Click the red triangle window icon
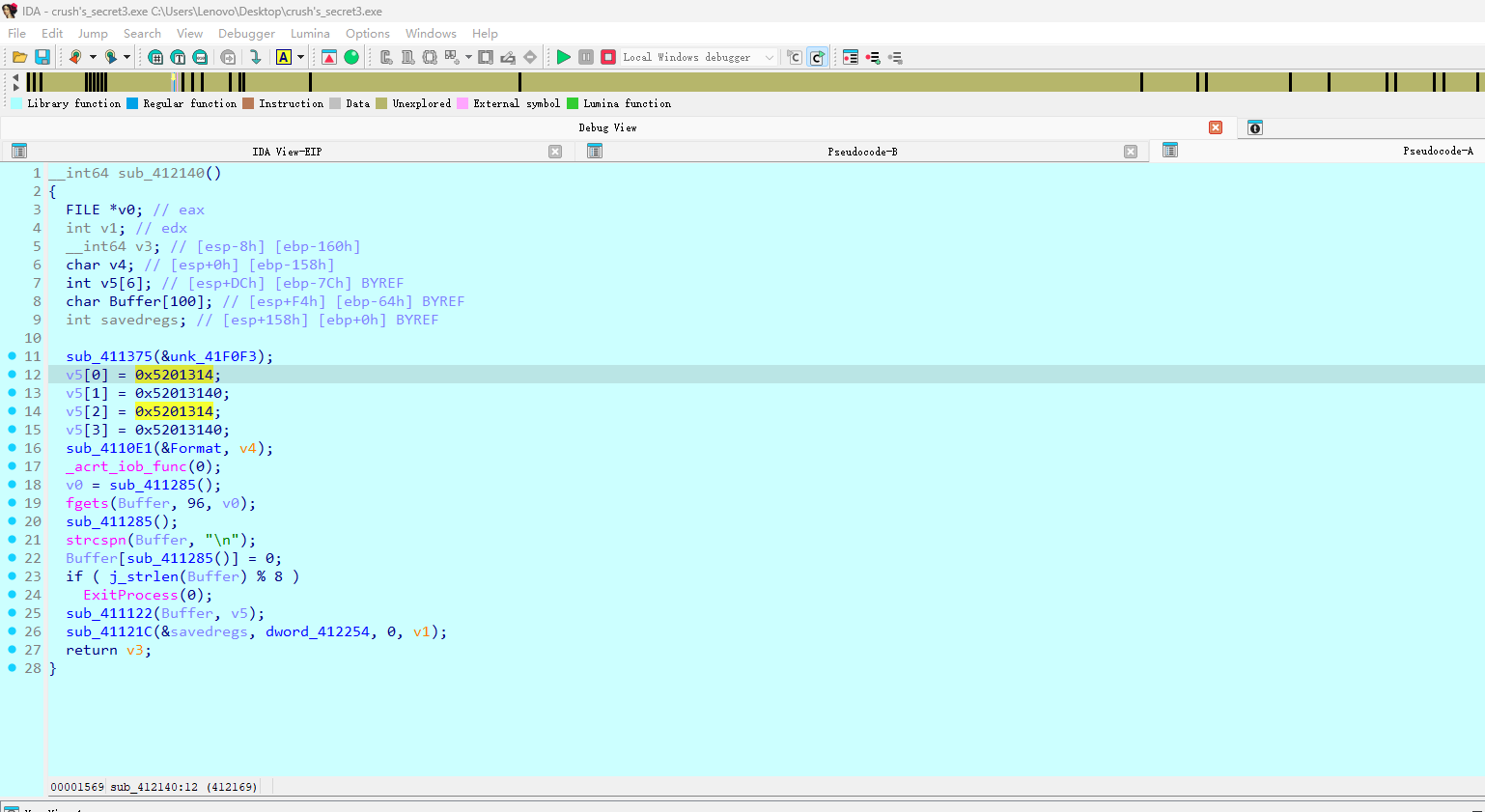The width and height of the screenshot is (1485, 812). [329, 58]
